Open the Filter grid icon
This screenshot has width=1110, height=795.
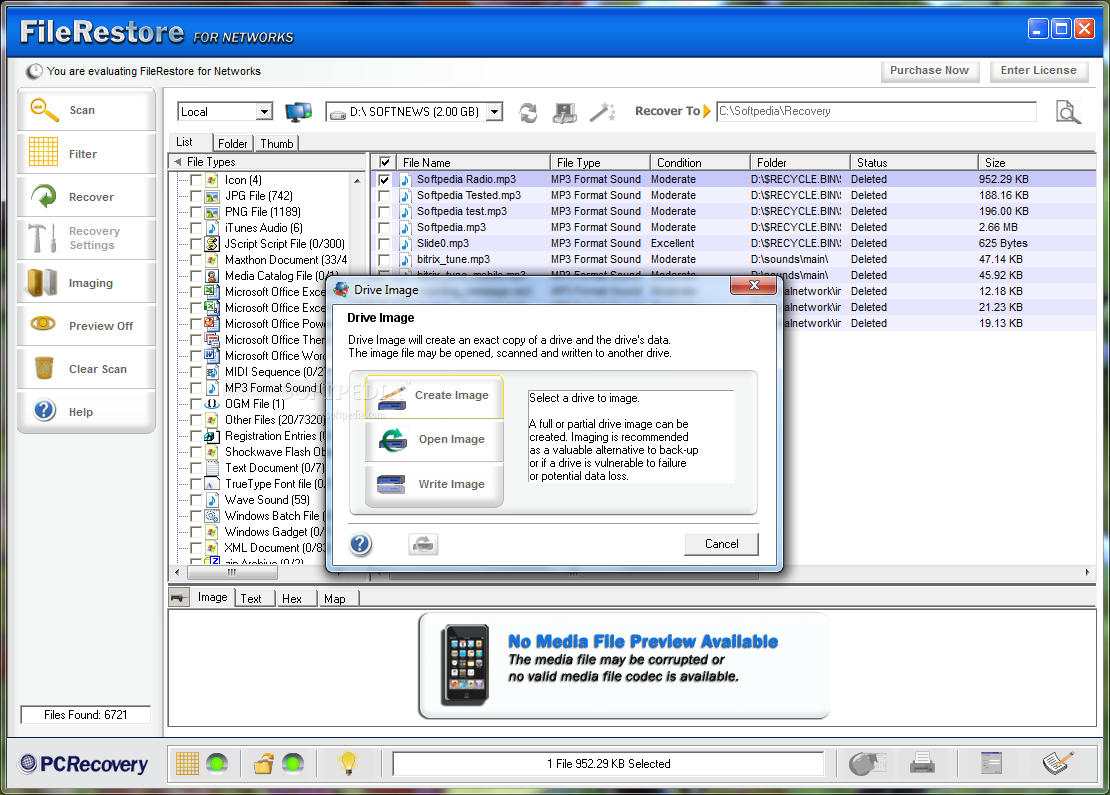click(43, 152)
